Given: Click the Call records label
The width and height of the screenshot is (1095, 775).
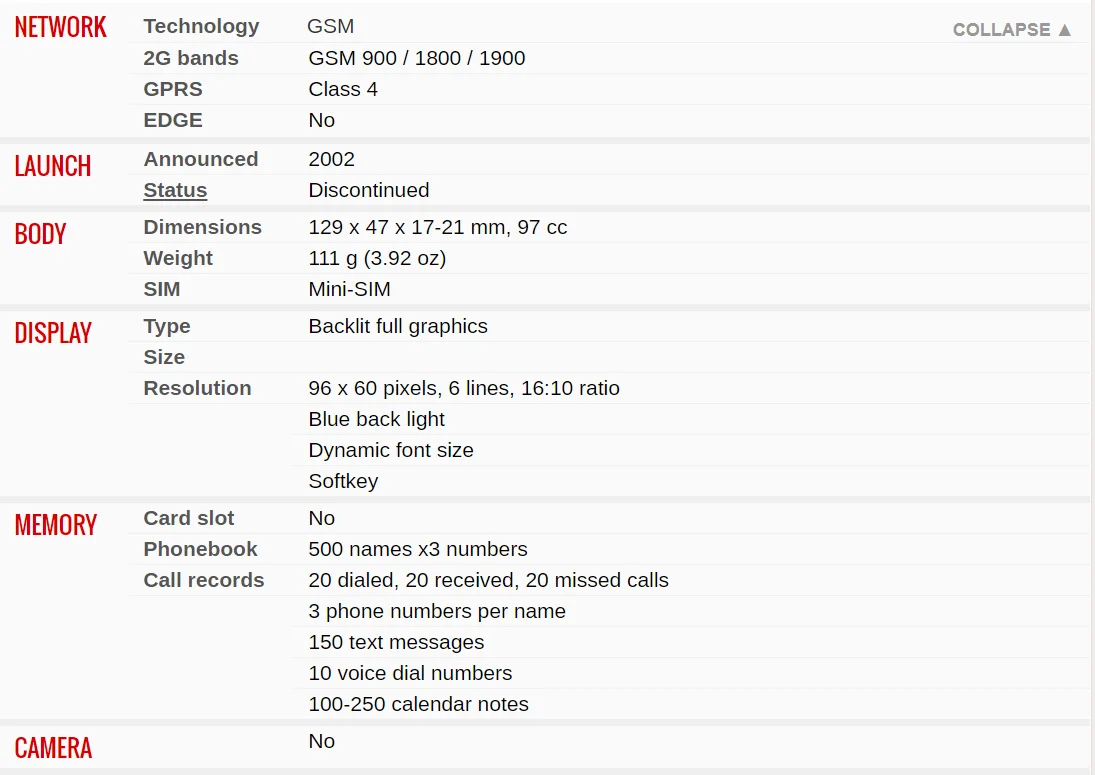Looking at the screenshot, I should (x=204, y=580).
